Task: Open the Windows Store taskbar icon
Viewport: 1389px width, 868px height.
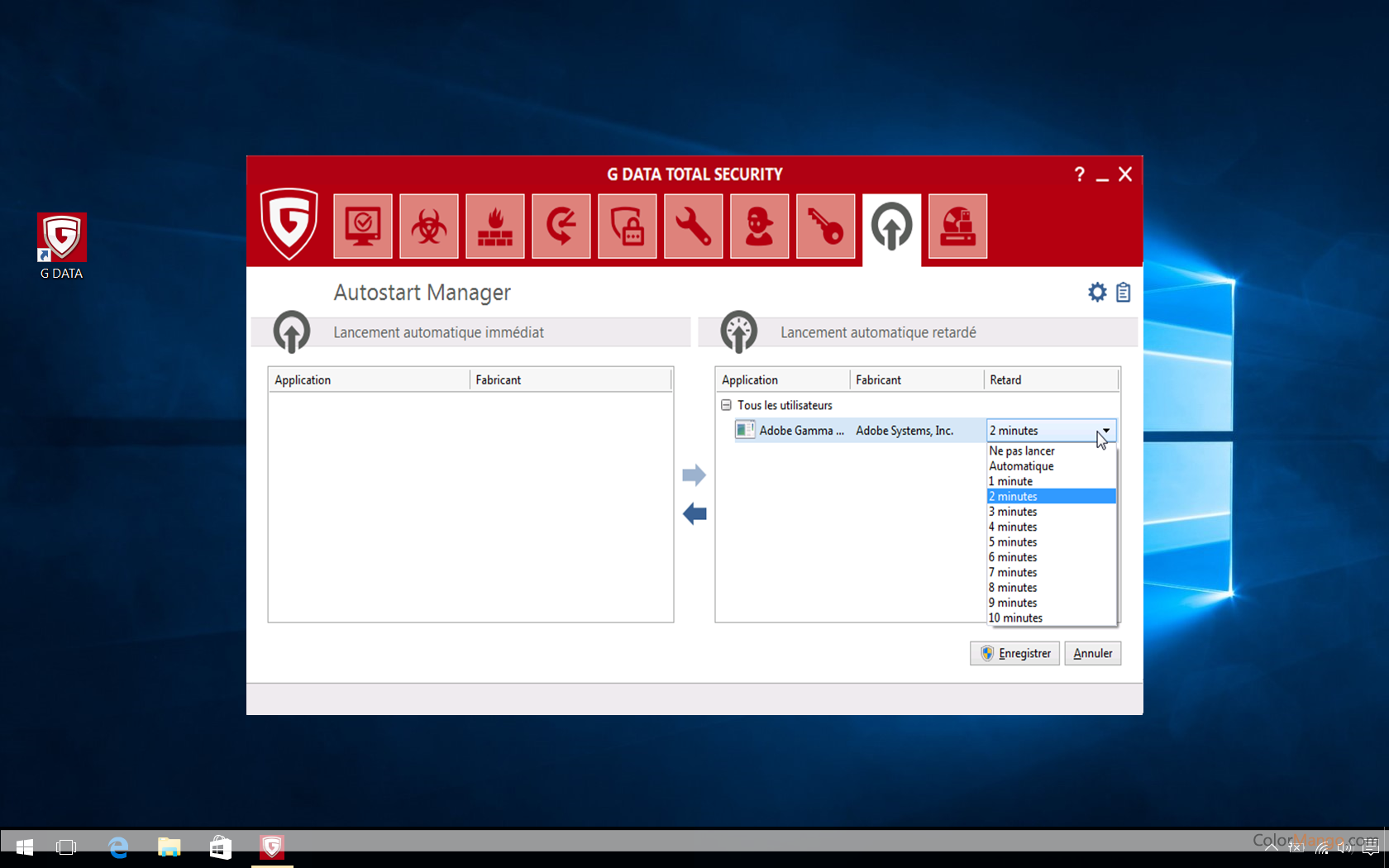Action: click(221, 847)
